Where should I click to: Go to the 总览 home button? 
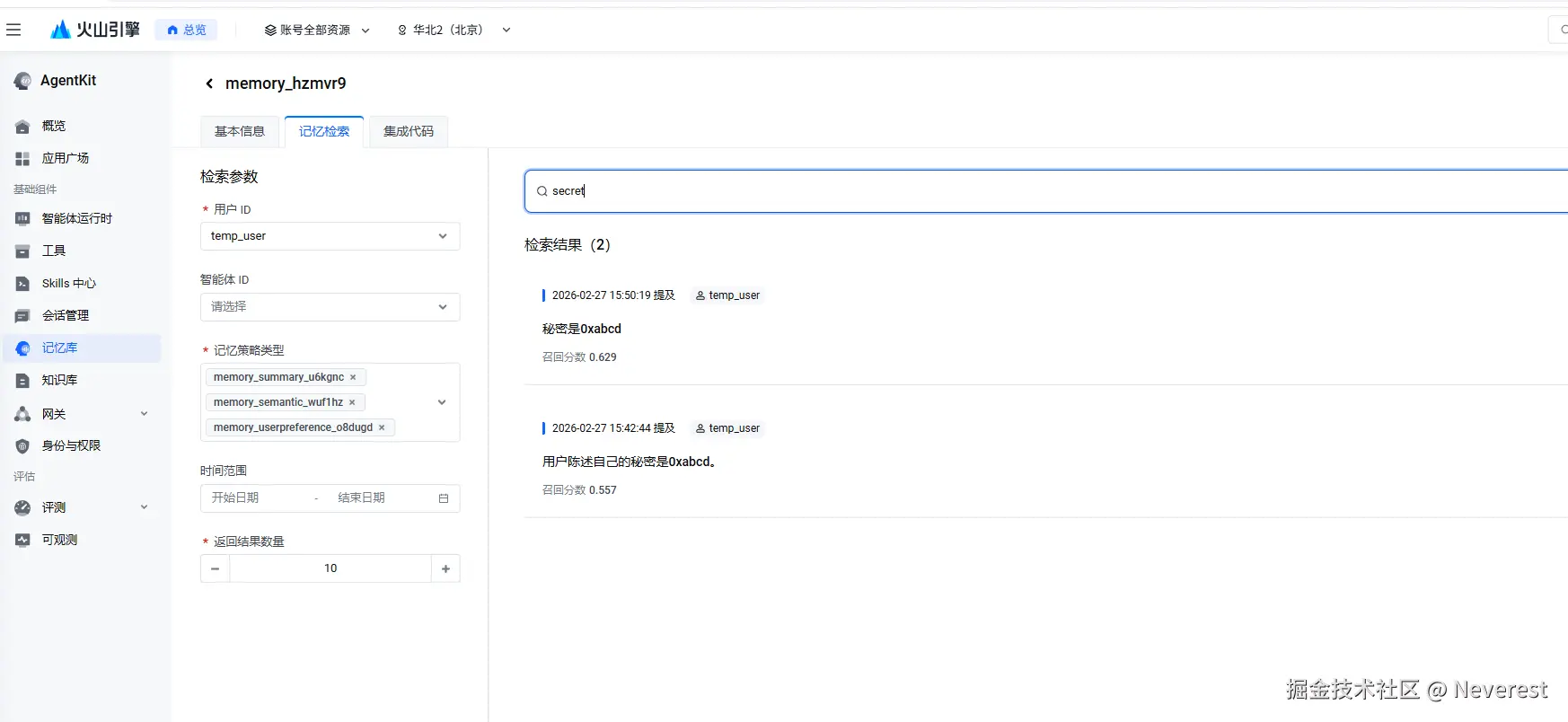click(186, 30)
